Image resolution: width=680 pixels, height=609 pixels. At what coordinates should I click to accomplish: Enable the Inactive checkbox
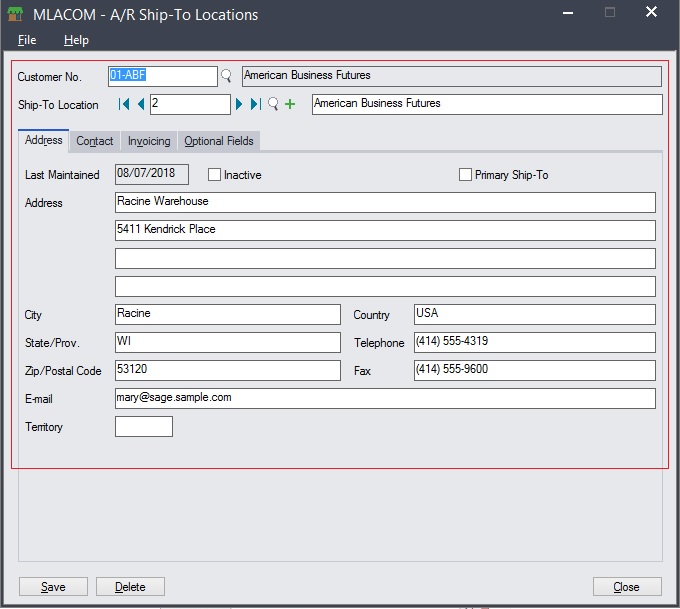coord(214,175)
